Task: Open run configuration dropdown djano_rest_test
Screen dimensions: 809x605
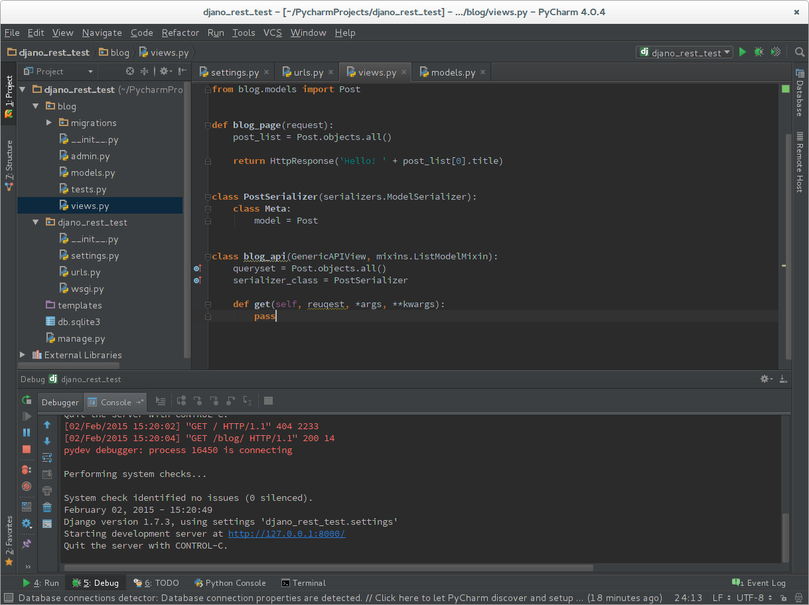Action: 685,52
